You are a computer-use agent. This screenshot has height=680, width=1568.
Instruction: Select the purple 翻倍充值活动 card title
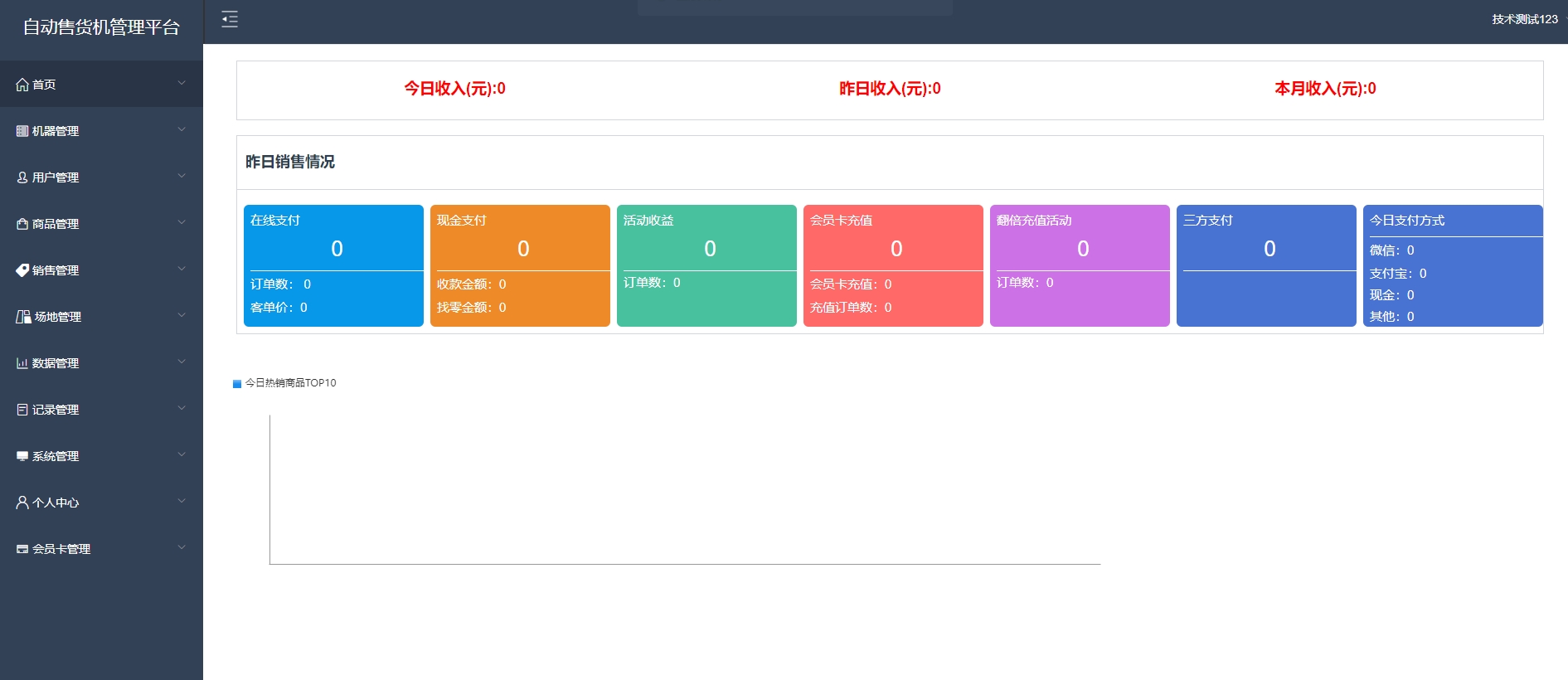coord(1034,221)
